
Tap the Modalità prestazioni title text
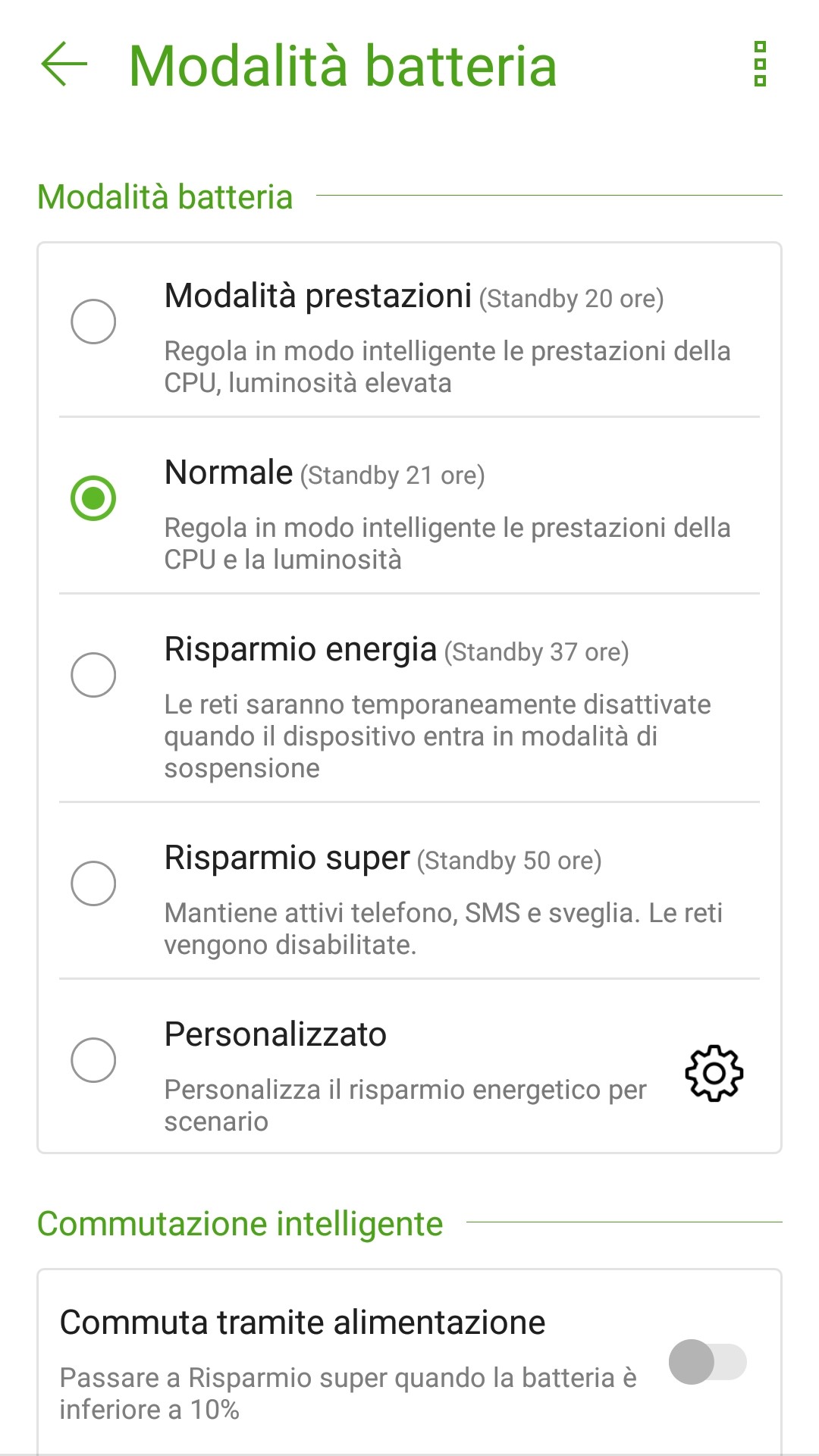(318, 297)
